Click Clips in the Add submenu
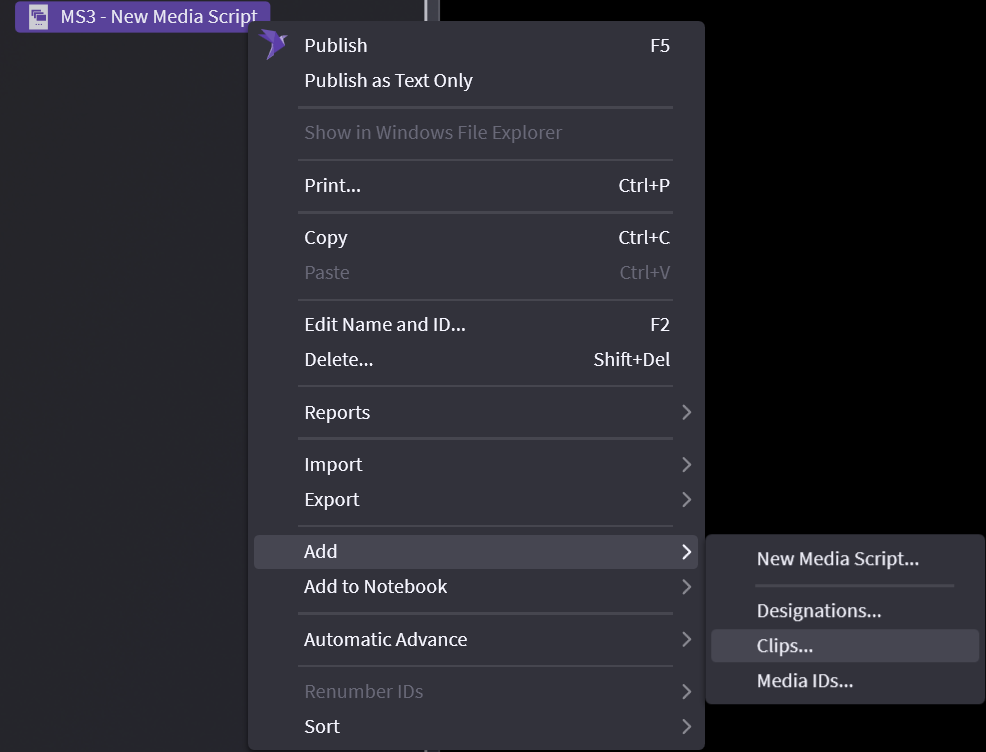 (785, 646)
